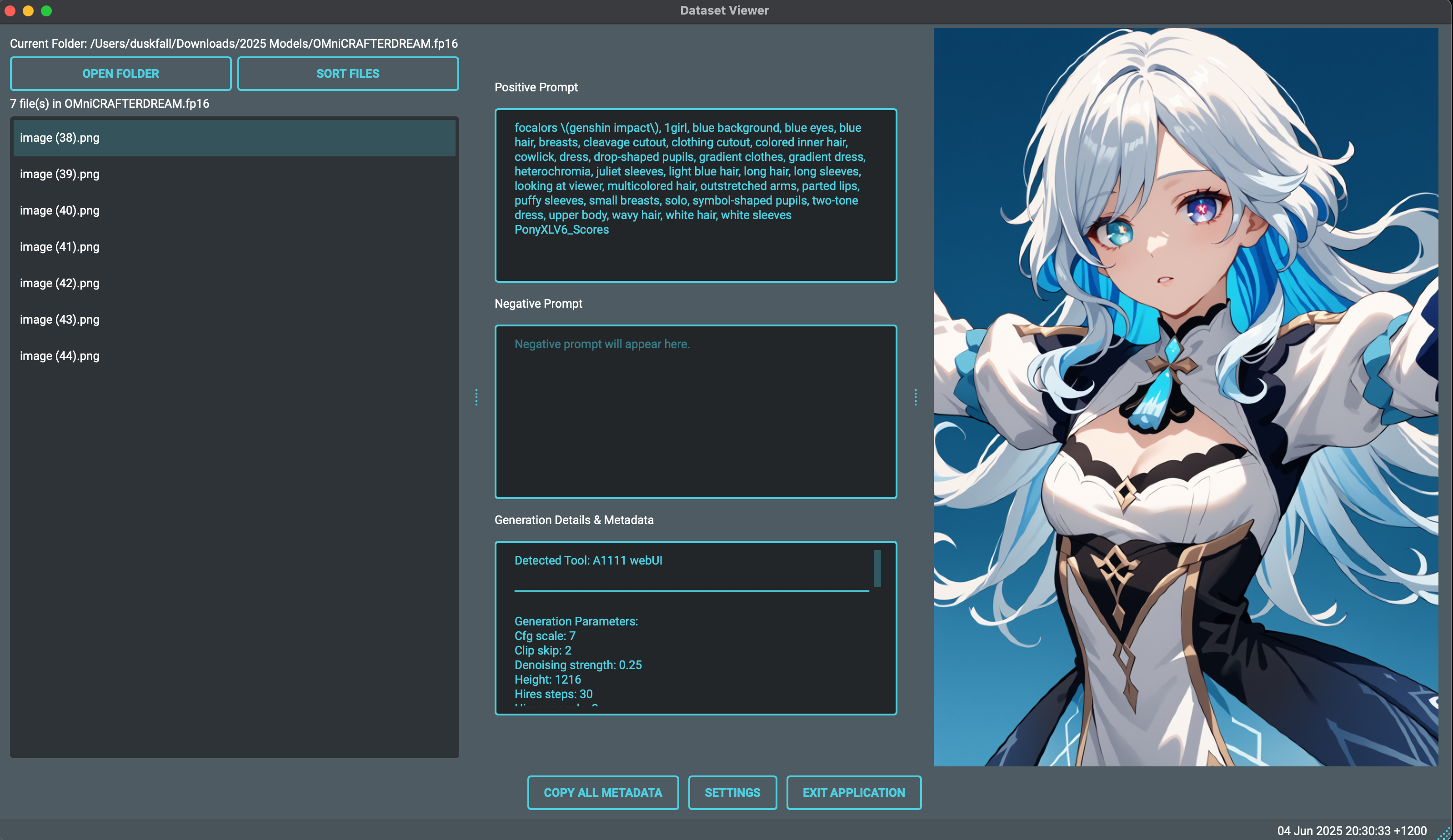Click the anime image preview
The height and width of the screenshot is (840, 1453).
point(1186,397)
